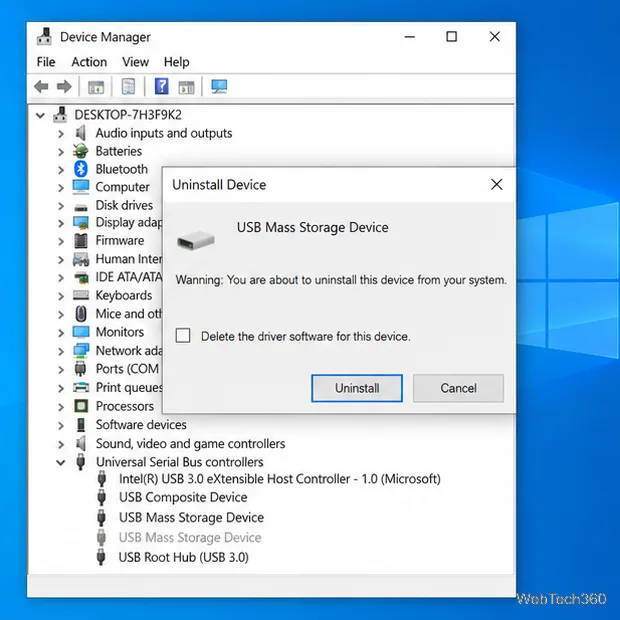Click the IDE ATA/ATAPI controllers icon
The height and width of the screenshot is (620, 620).
click(81, 278)
